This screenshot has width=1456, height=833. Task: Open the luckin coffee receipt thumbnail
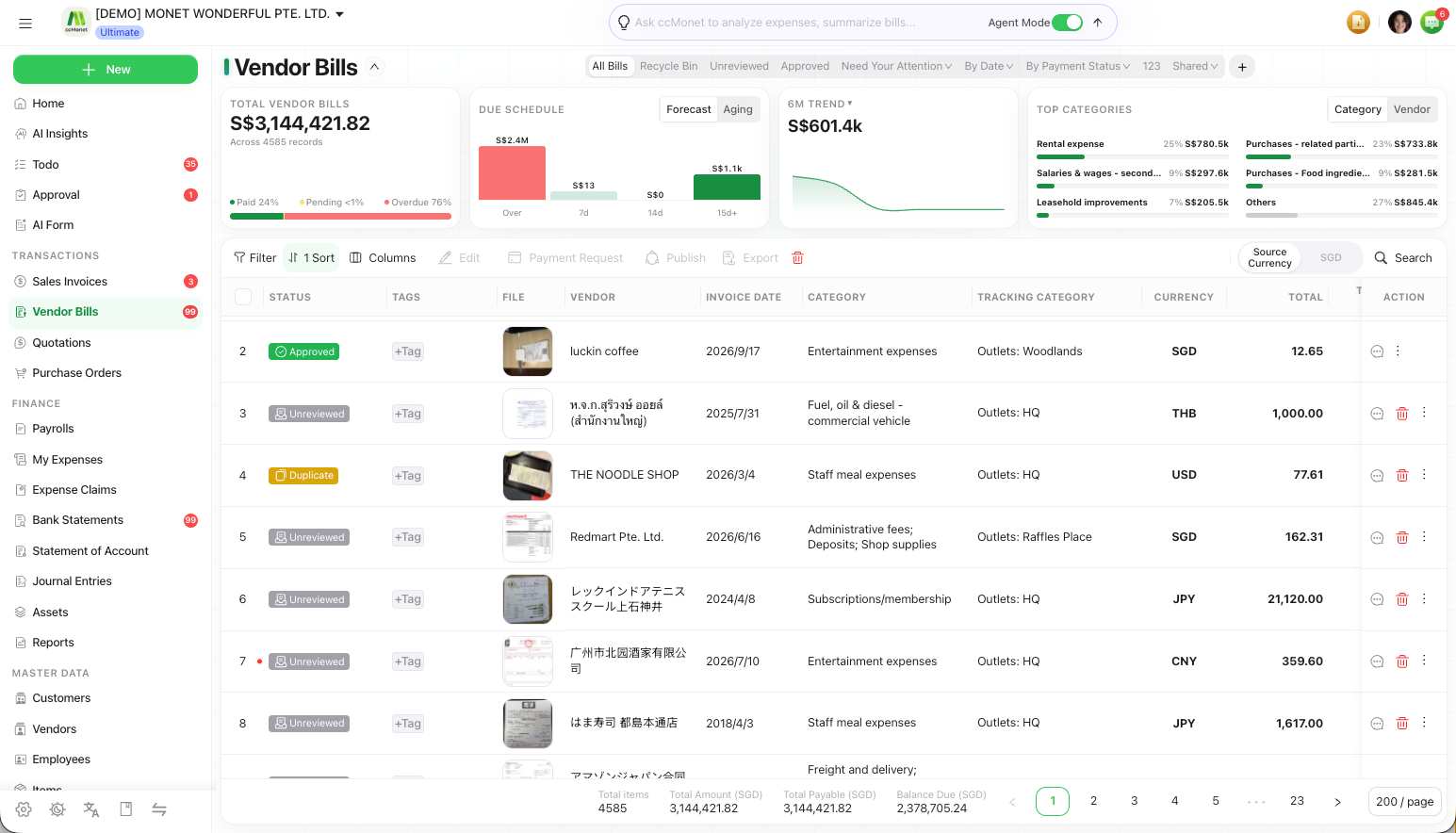coord(528,351)
